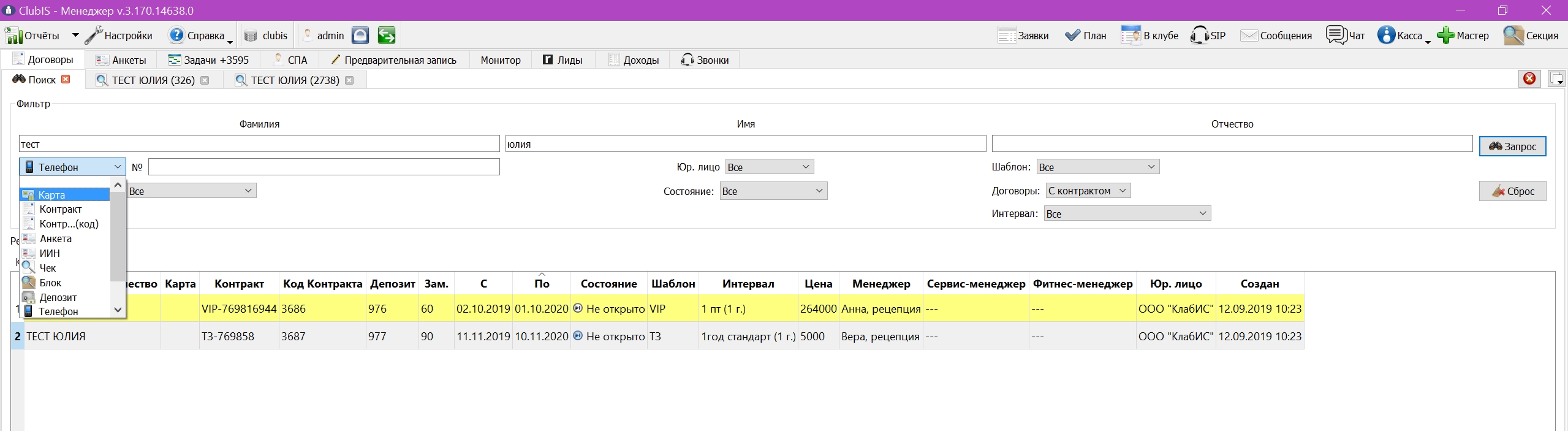Open the Состояние combo box
Viewport: 1568px width, 431px height.
tap(773, 191)
